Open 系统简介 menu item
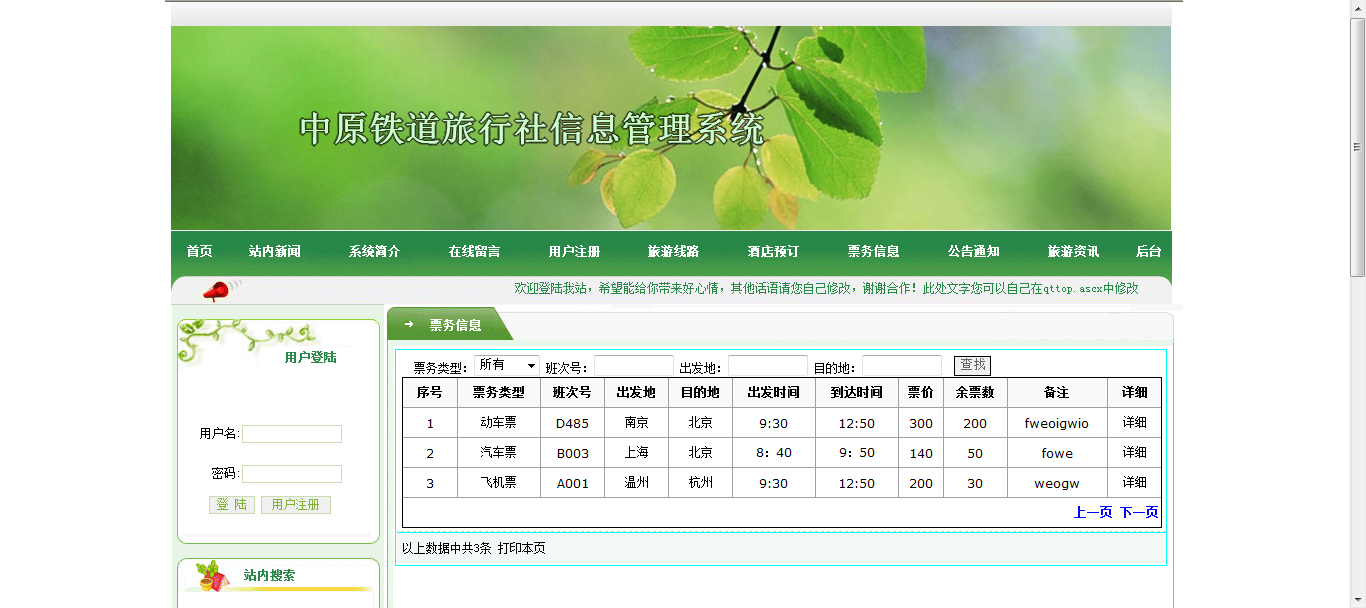Screen dimensions: 1366x608 374,252
